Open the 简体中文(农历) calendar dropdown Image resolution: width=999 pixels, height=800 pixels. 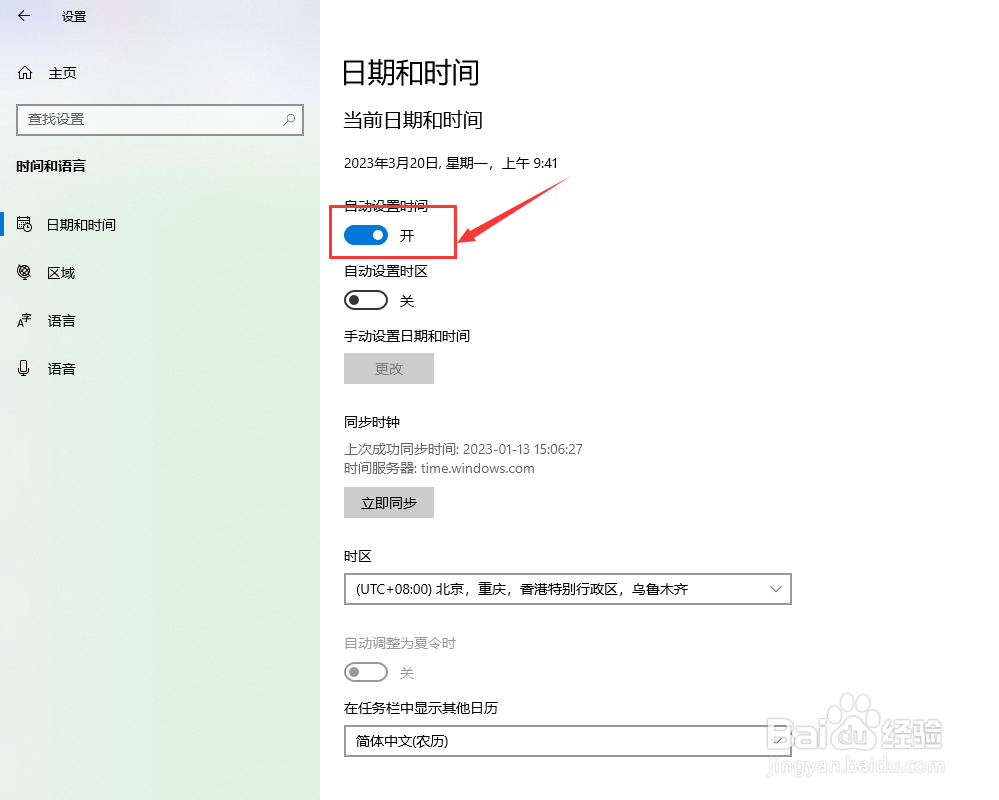pyautogui.click(x=568, y=741)
